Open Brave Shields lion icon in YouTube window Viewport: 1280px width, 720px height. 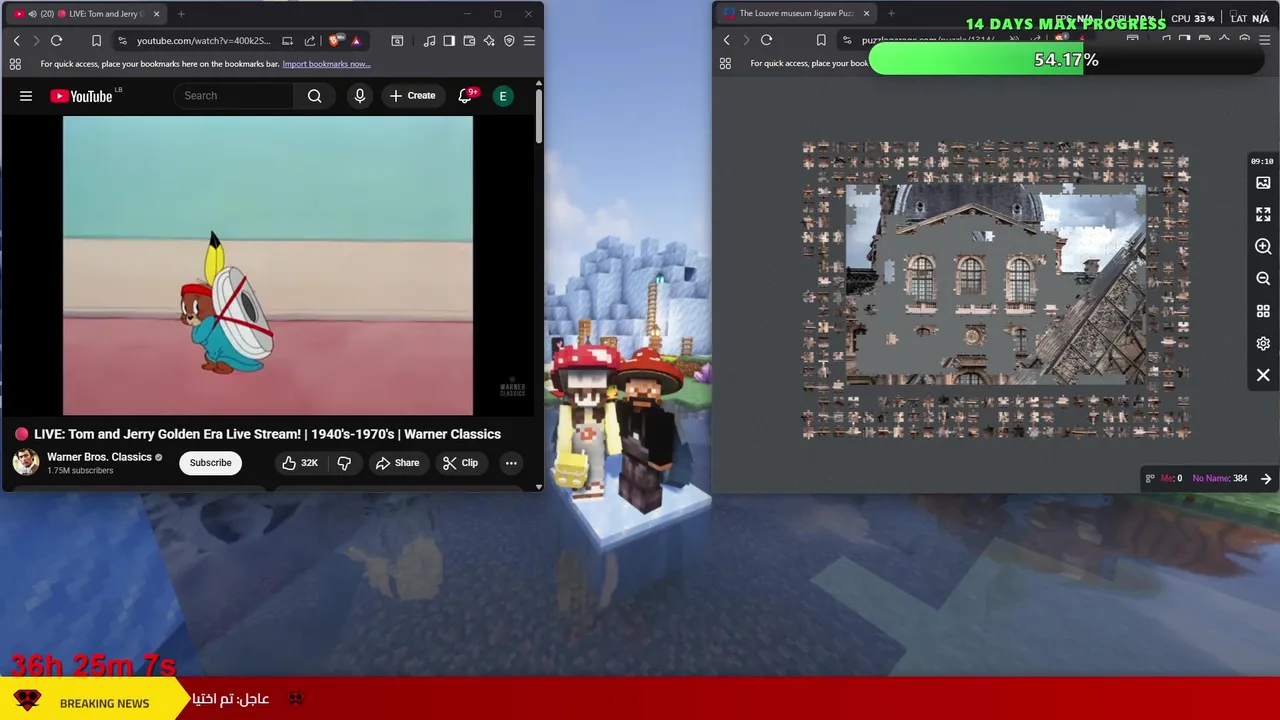point(336,41)
